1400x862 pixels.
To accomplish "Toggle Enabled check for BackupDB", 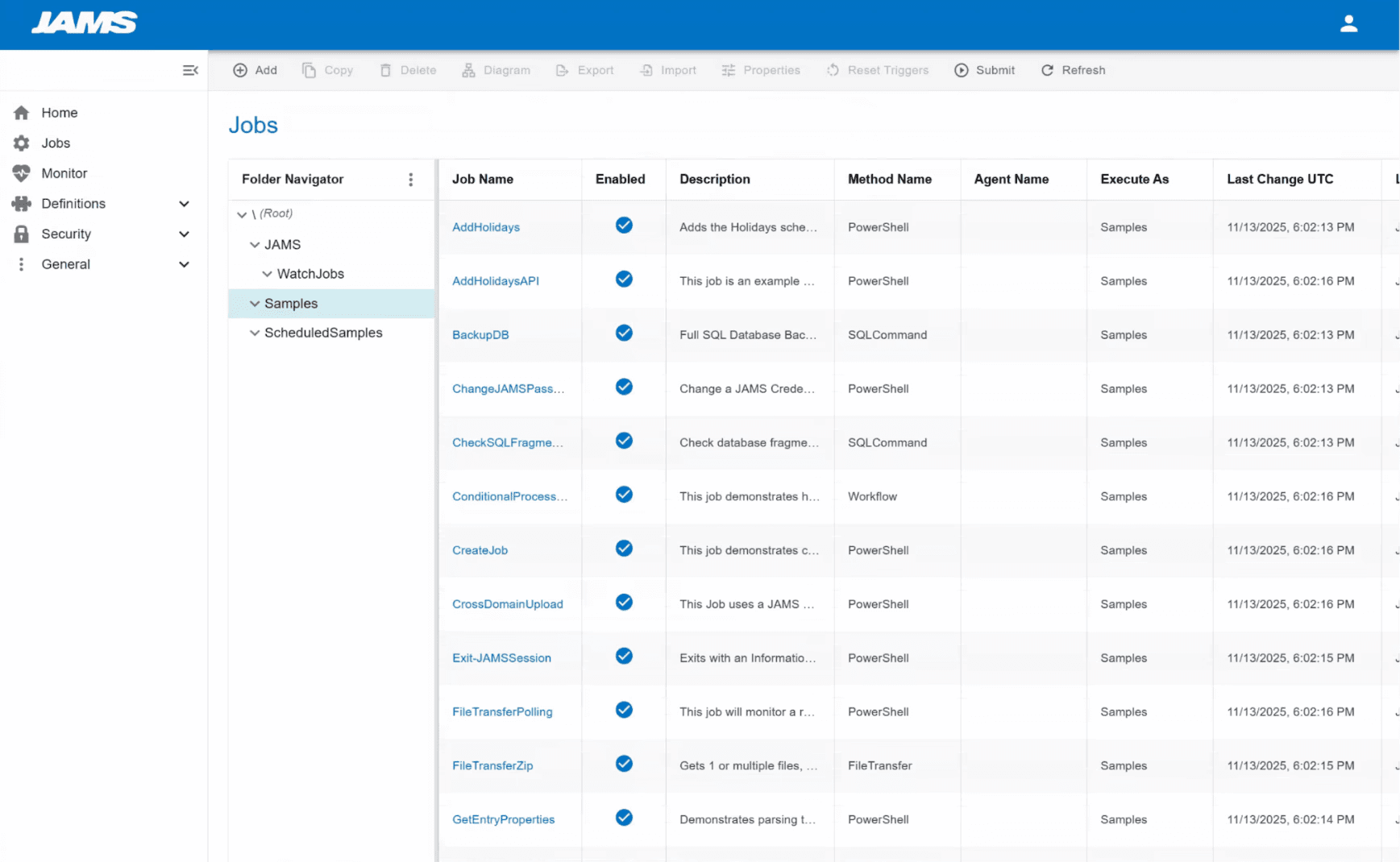I will coord(624,333).
